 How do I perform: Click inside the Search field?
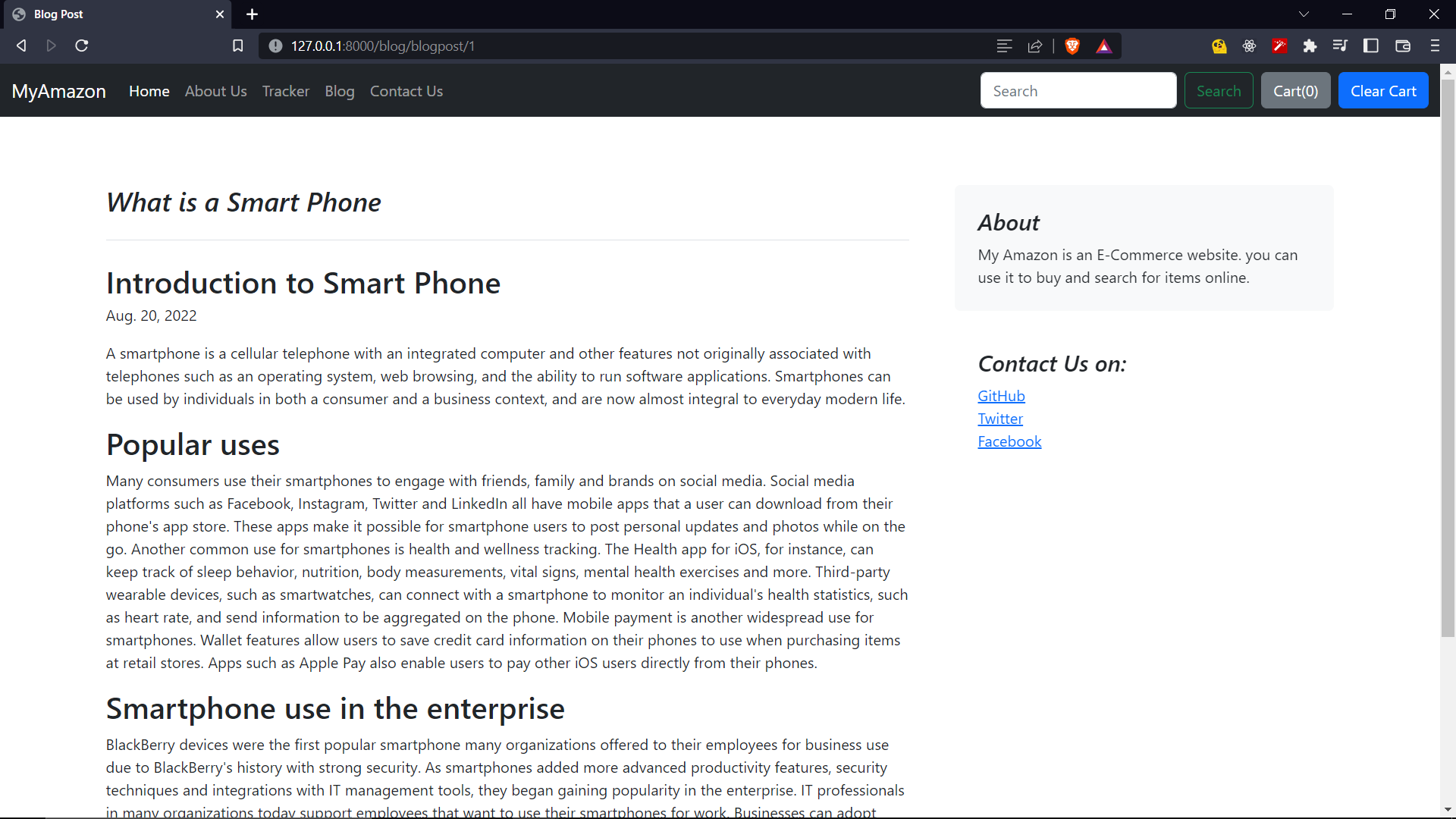click(x=1078, y=90)
